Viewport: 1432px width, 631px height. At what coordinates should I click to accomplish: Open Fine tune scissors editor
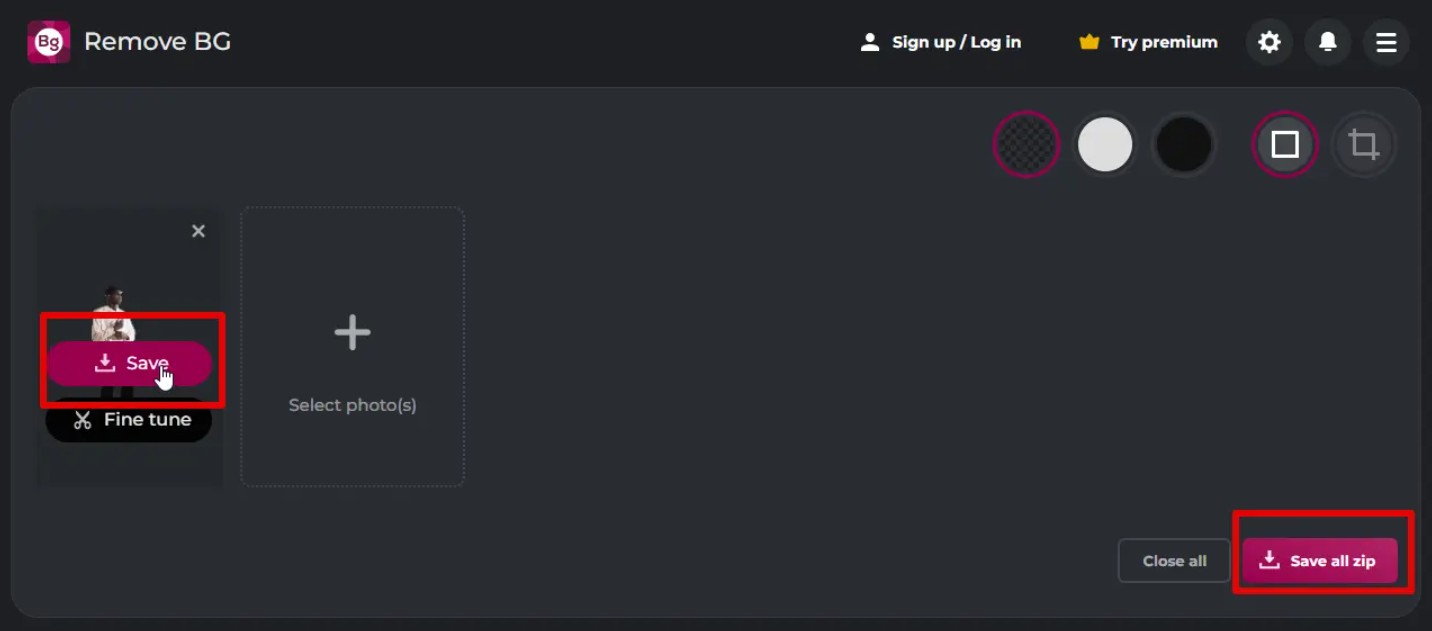(129, 420)
